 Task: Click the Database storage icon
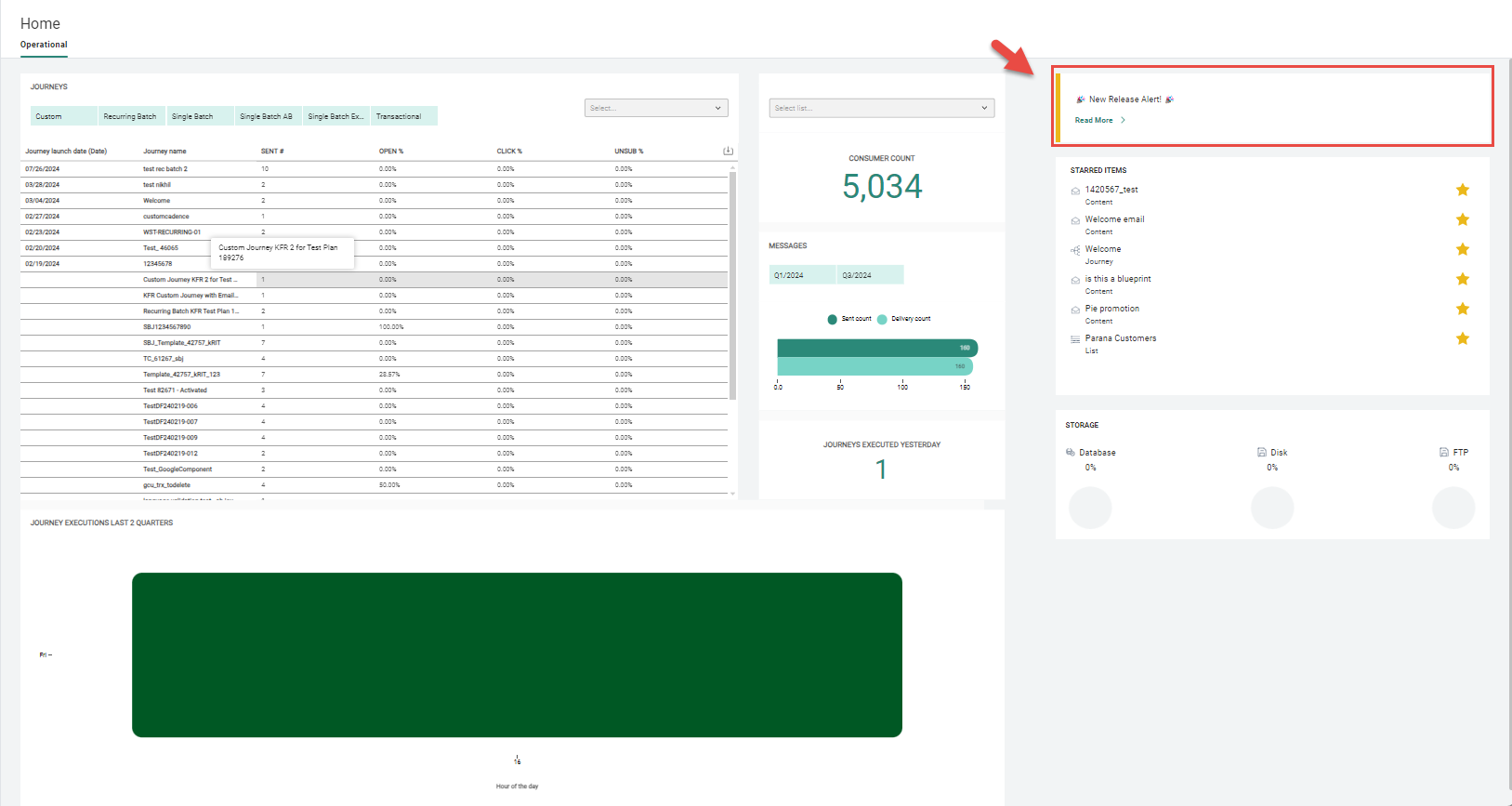(1071, 453)
